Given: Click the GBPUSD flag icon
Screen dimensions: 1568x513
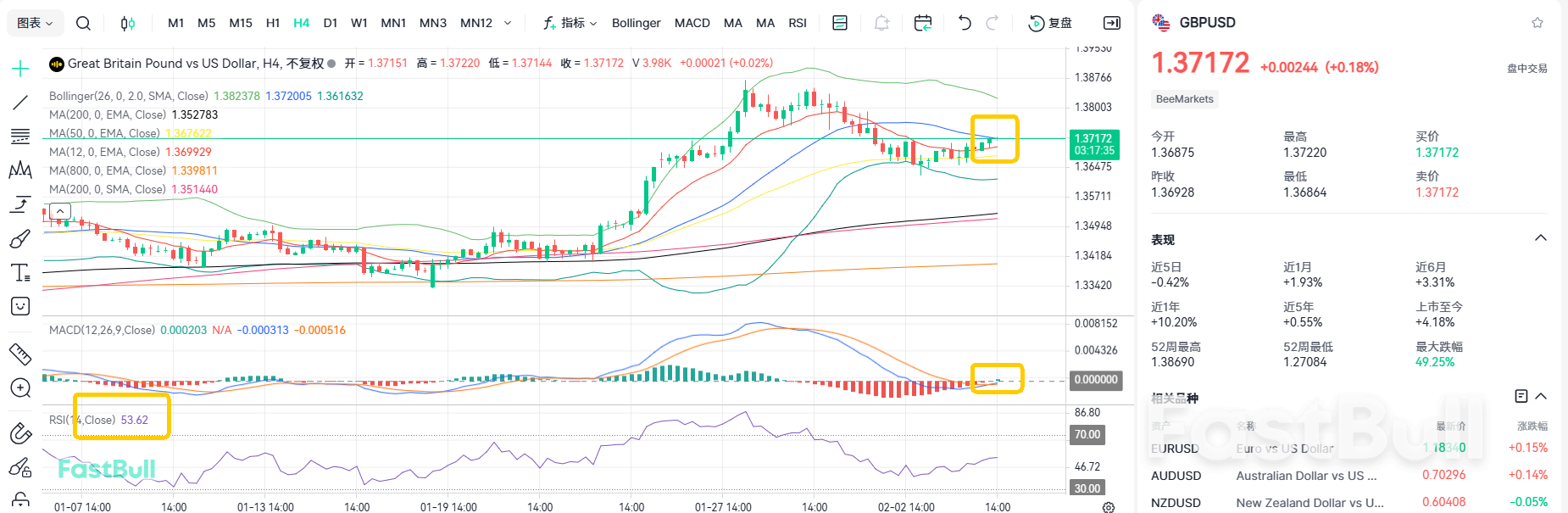Looking at the screenshot, I should click(x=1160, y=23).
